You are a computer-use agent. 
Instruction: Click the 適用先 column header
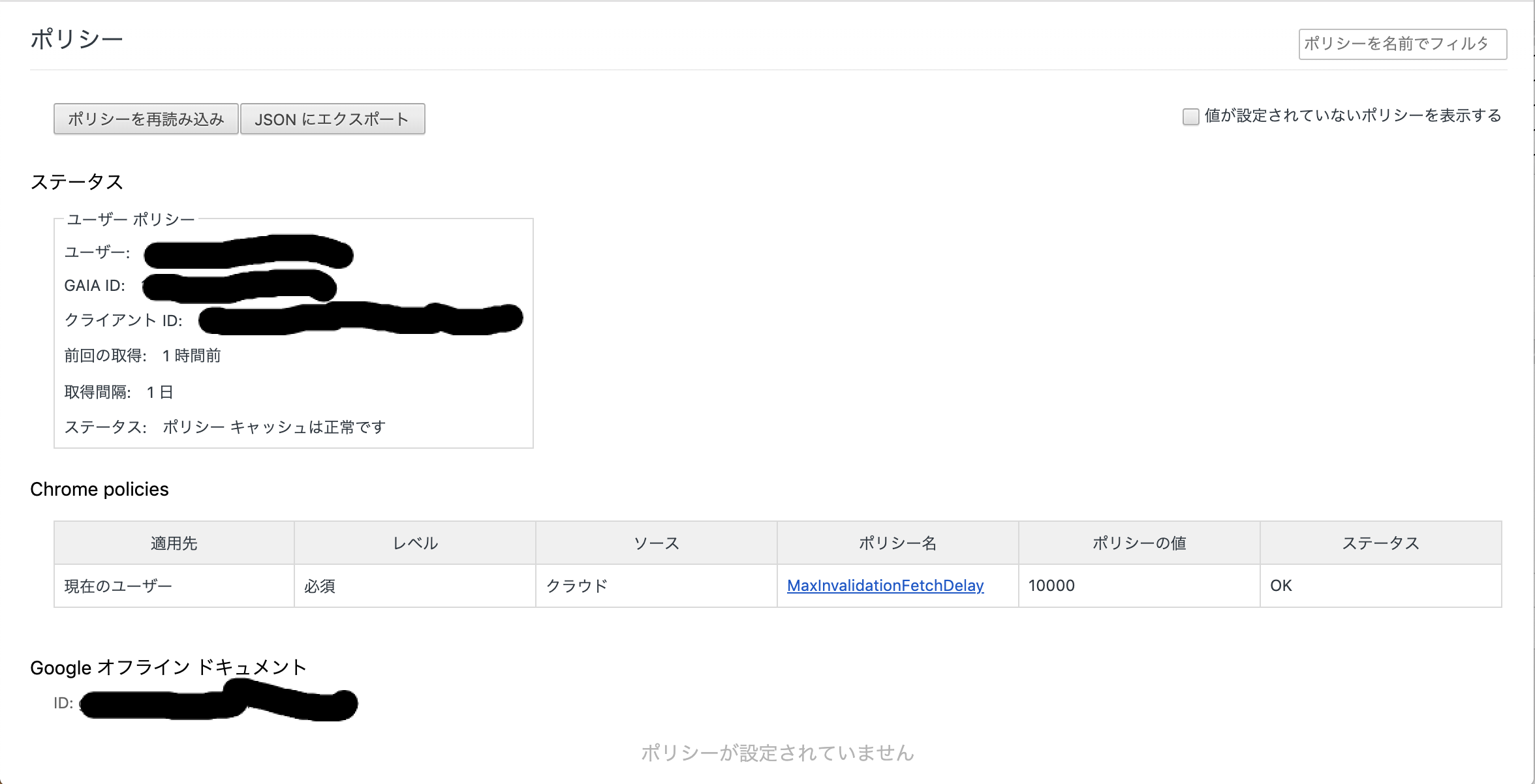click(x=174, y=543)
